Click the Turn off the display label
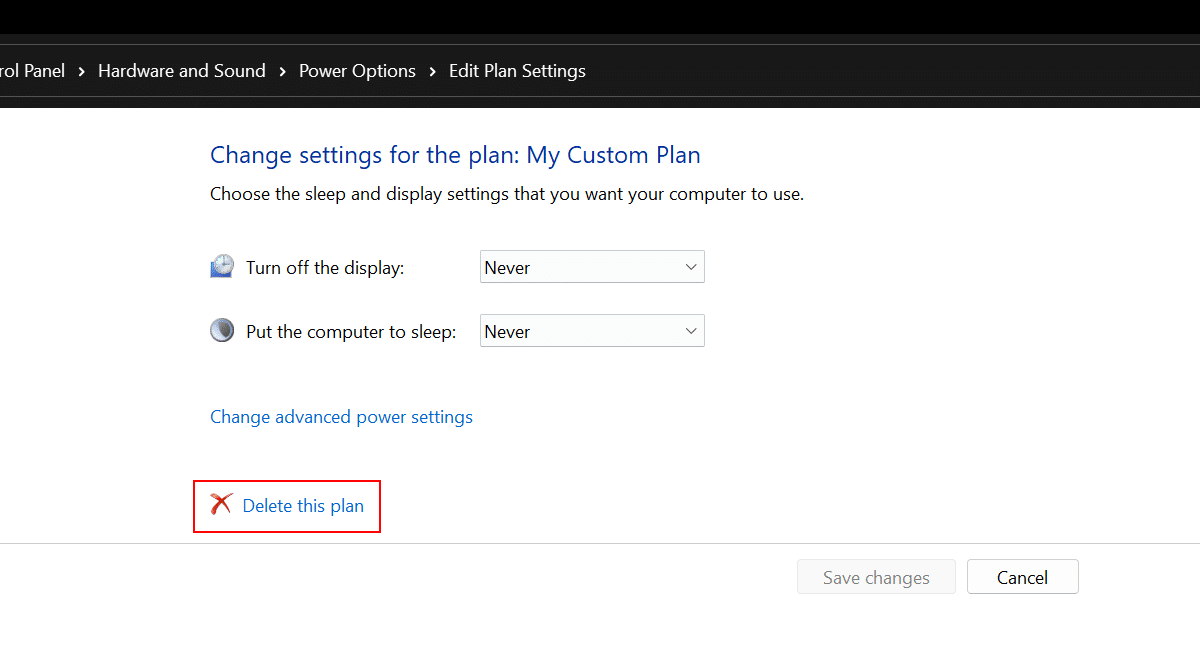1200x665 pixels. coord(325,268)
